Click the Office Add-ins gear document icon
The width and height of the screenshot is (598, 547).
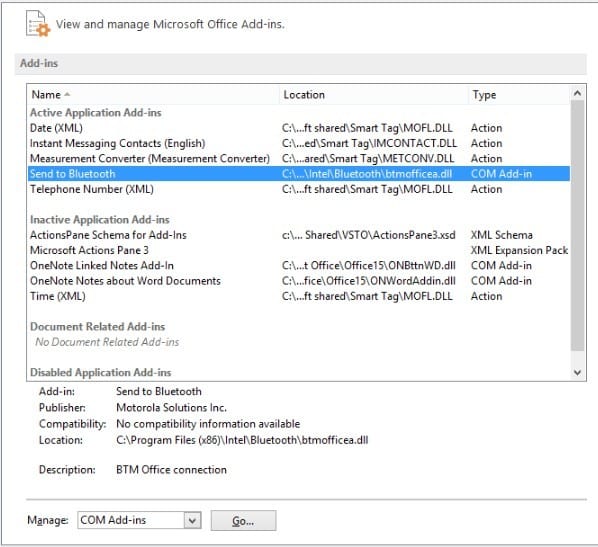38,24
